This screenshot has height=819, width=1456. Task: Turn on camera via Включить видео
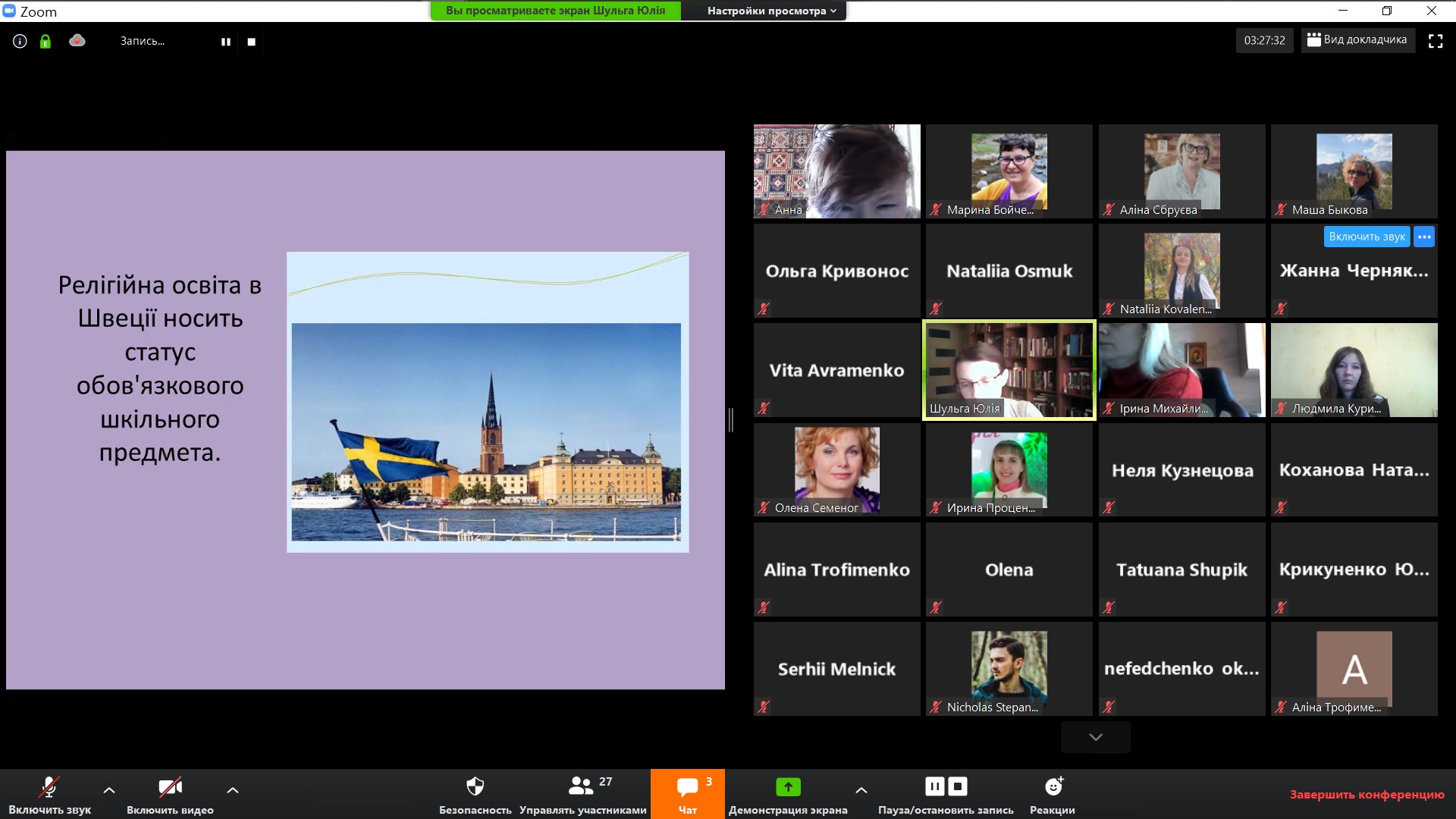(170, 794)
